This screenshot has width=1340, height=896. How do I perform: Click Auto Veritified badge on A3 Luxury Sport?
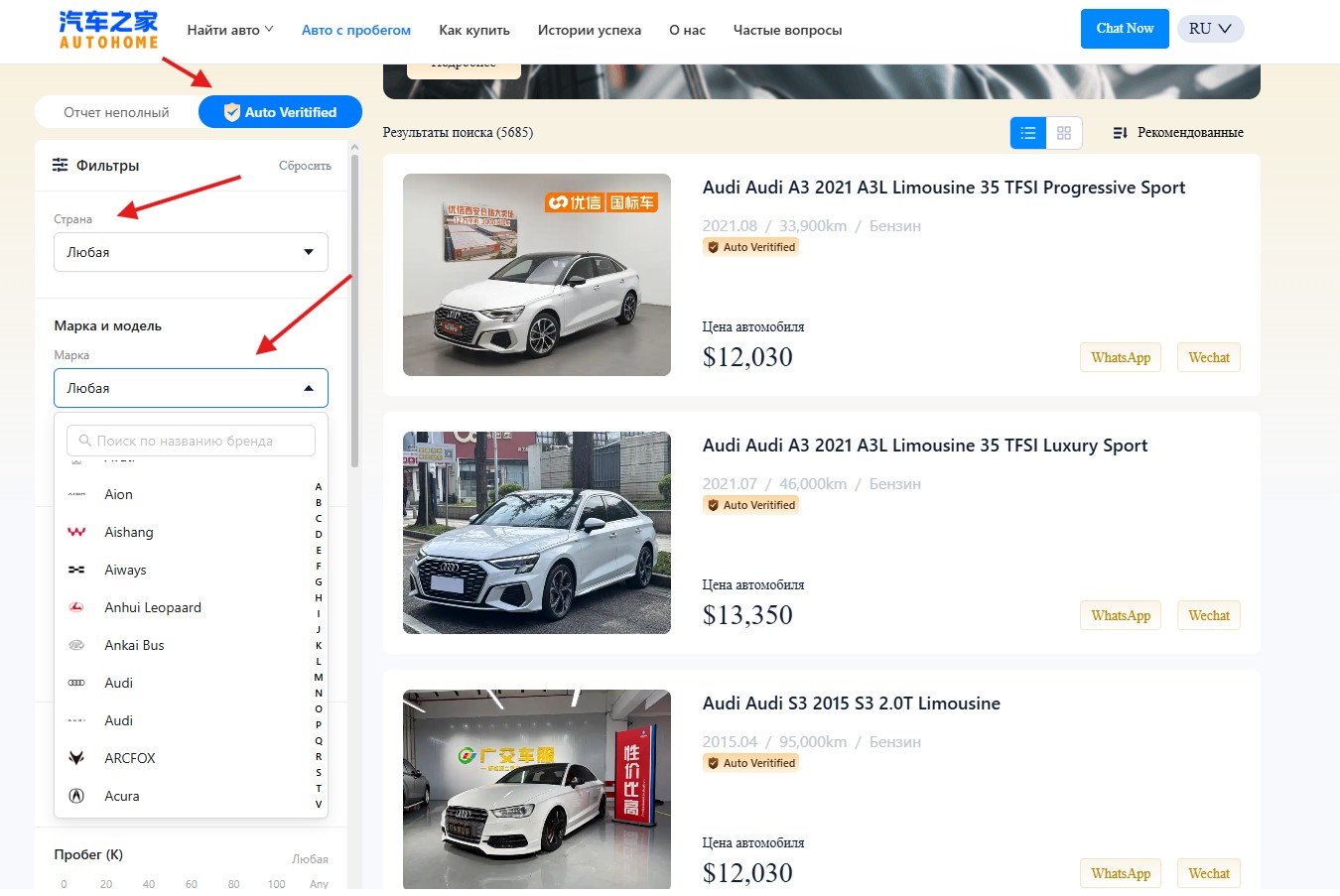[x=750, y=505]
